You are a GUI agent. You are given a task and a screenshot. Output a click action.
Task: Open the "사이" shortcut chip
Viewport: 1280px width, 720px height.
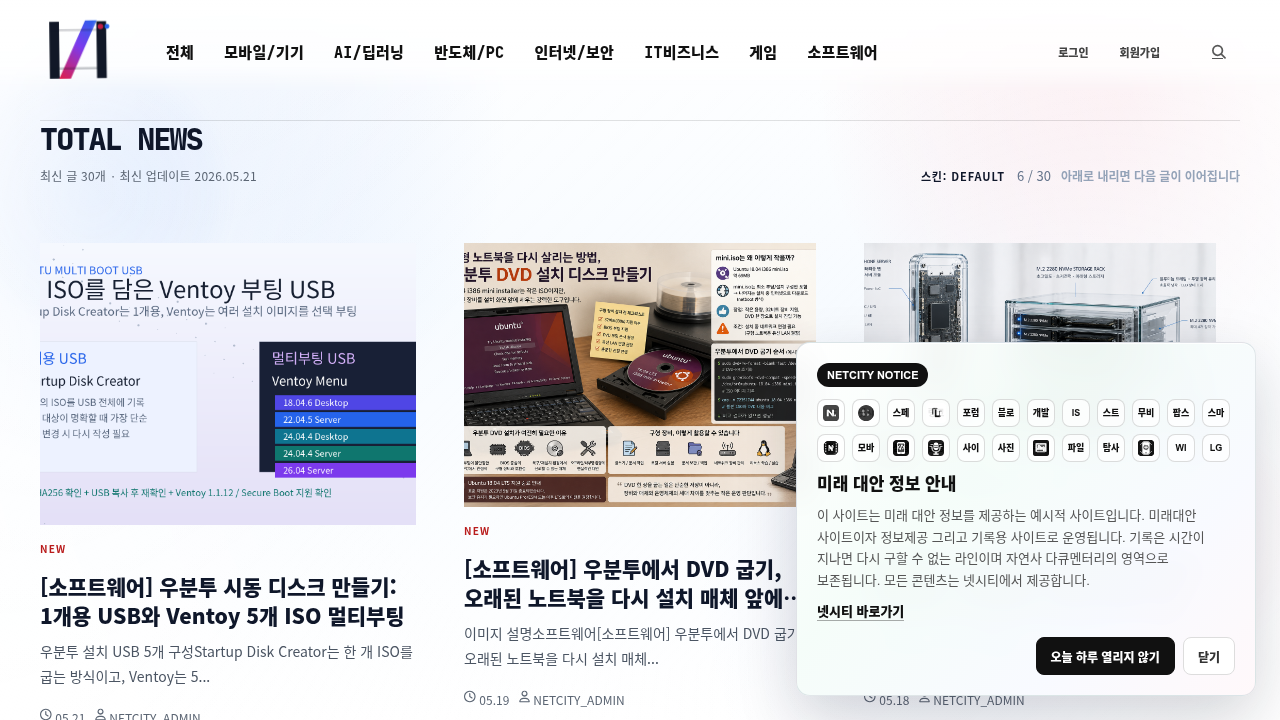971,448
